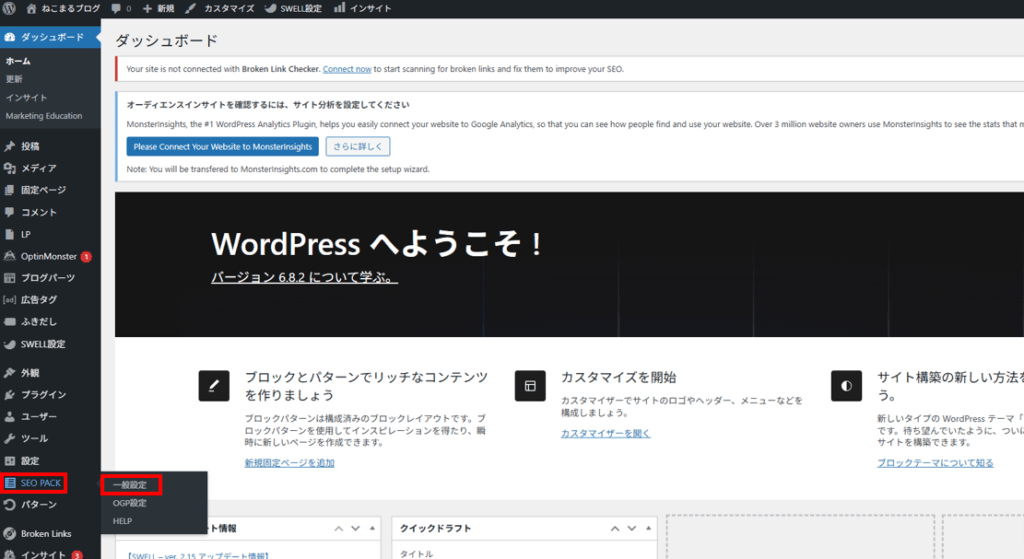Viewport: 1024px width, 559px height.
Task: Click ブロックテーマについて知る link
Action: [x=935, y=462]
